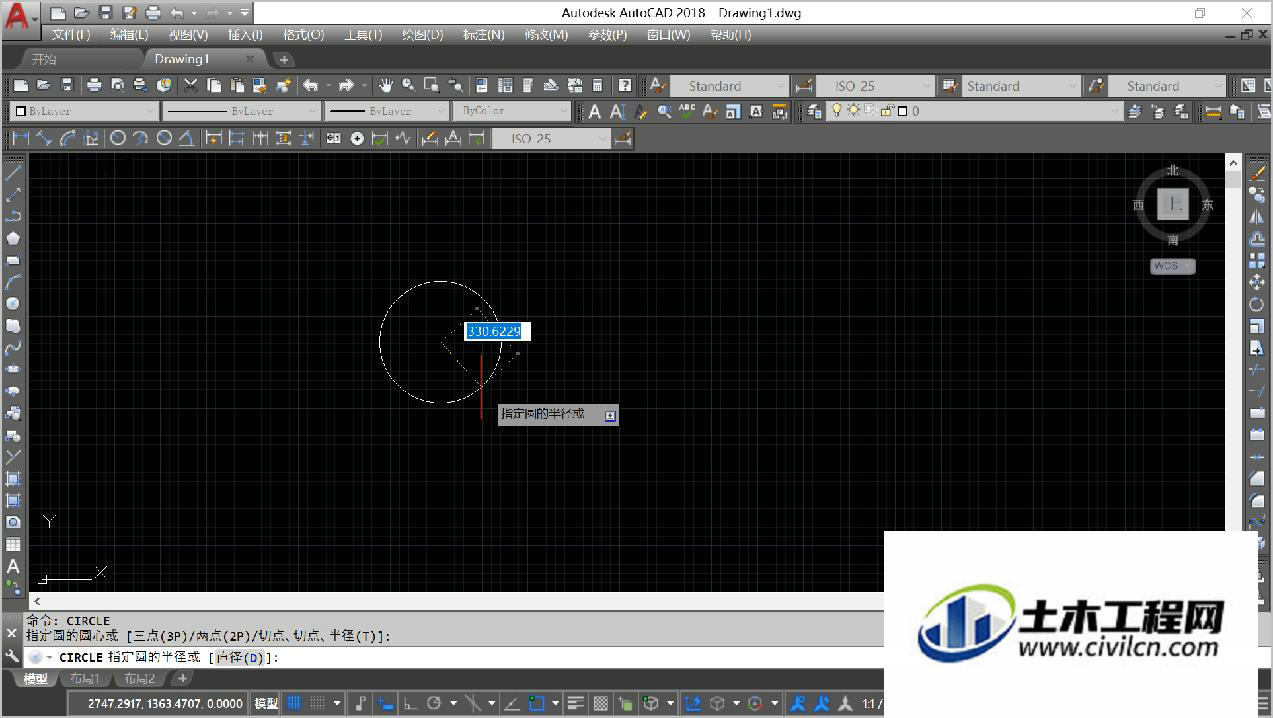Open the table style Standard dropdown
Screen dimensions: 1273x718
tap(1021, 86)
